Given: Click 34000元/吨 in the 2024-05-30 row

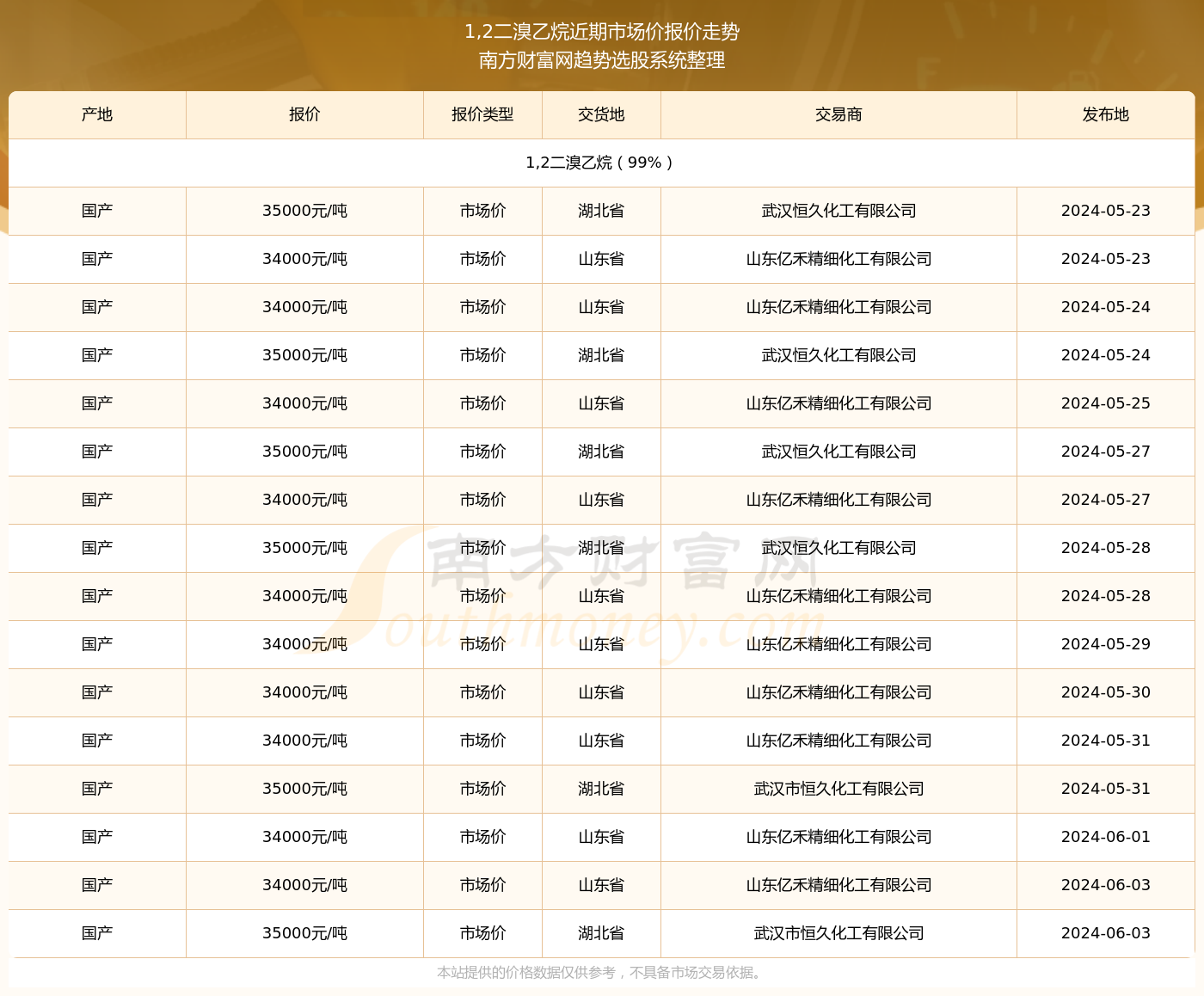Looking at the screenshot, I should [x=304, y=692].
